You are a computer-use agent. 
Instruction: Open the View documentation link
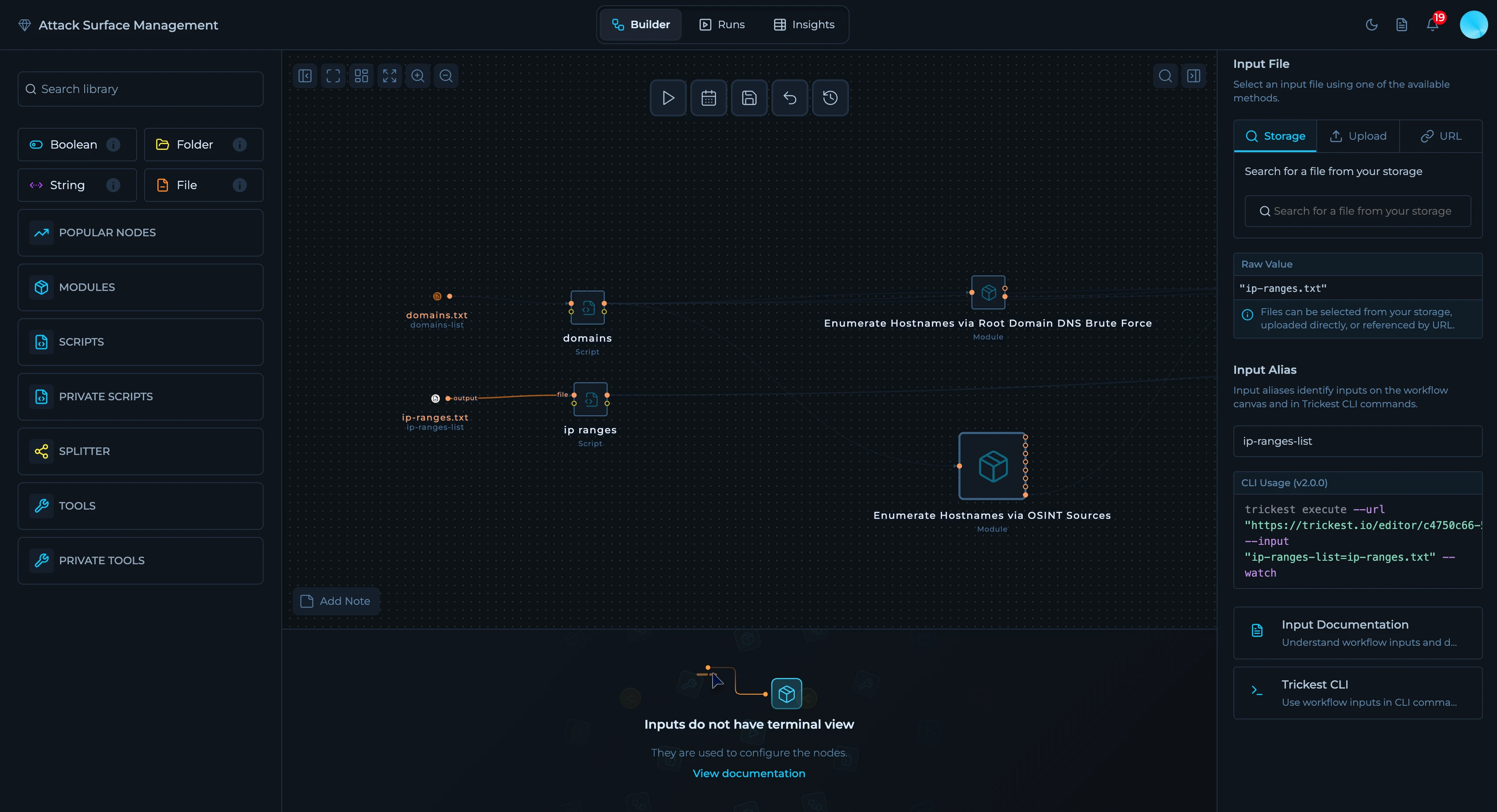748,774
